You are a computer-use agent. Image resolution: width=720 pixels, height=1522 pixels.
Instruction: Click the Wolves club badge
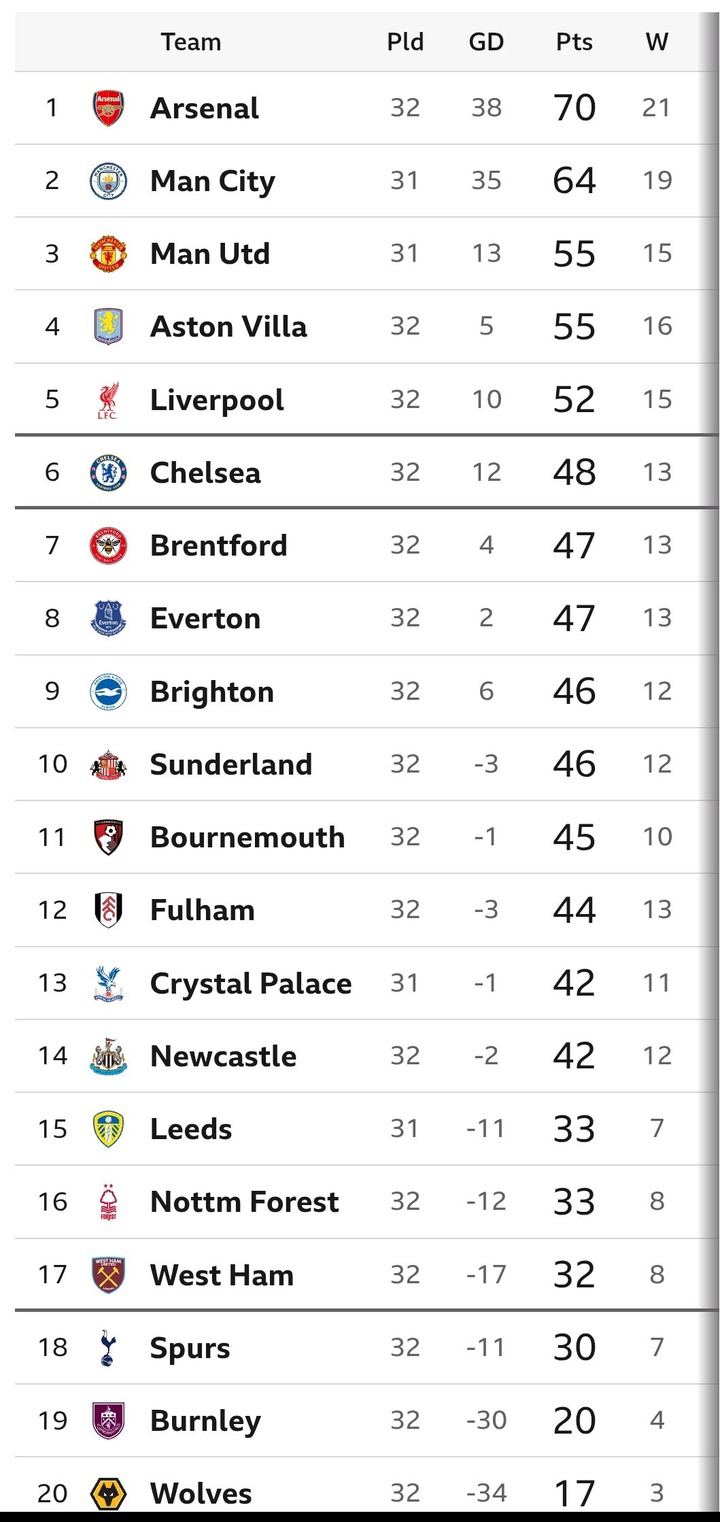click(x=108, y=1494)
